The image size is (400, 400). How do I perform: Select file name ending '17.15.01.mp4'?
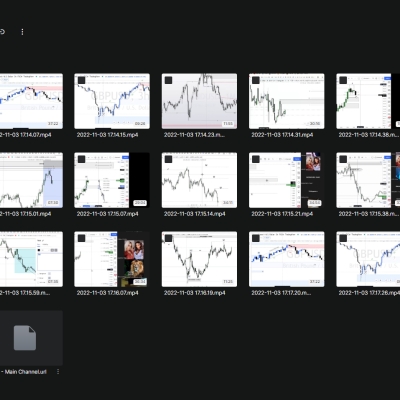[26, 214]
